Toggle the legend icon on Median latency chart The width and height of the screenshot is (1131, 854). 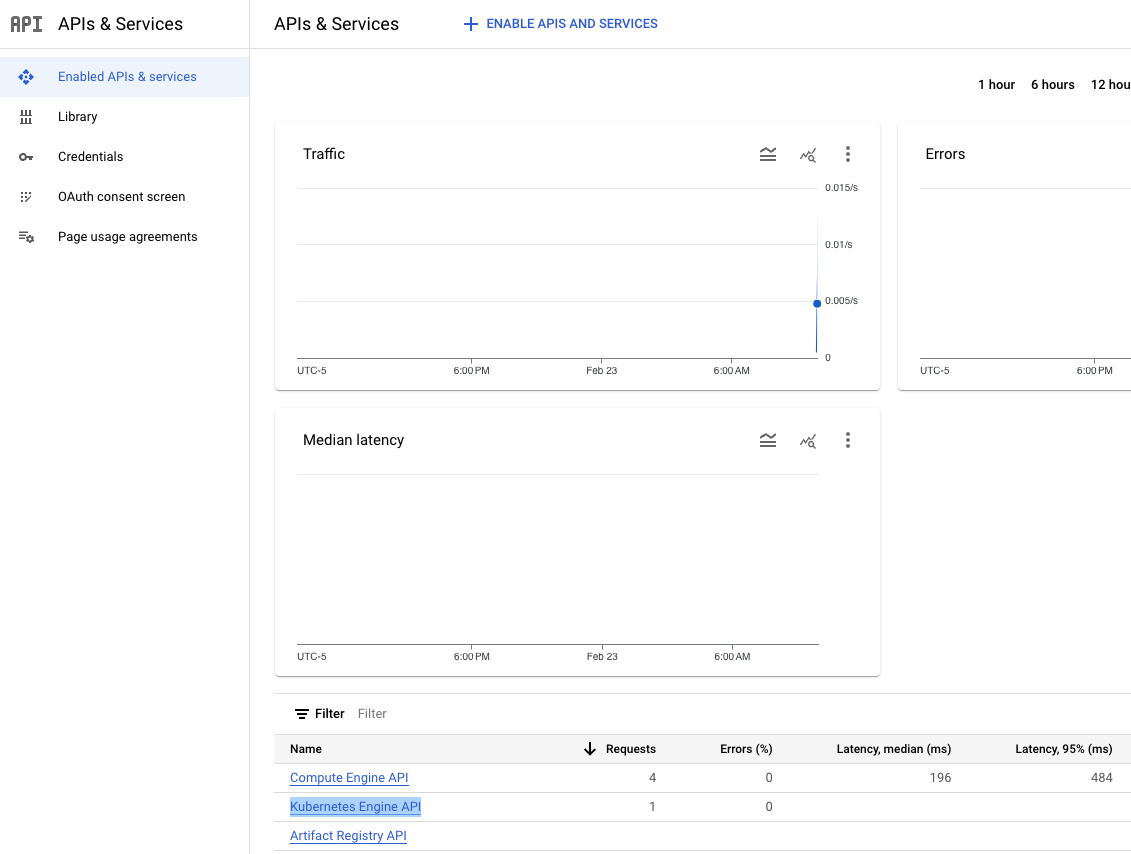coord(768,440)
